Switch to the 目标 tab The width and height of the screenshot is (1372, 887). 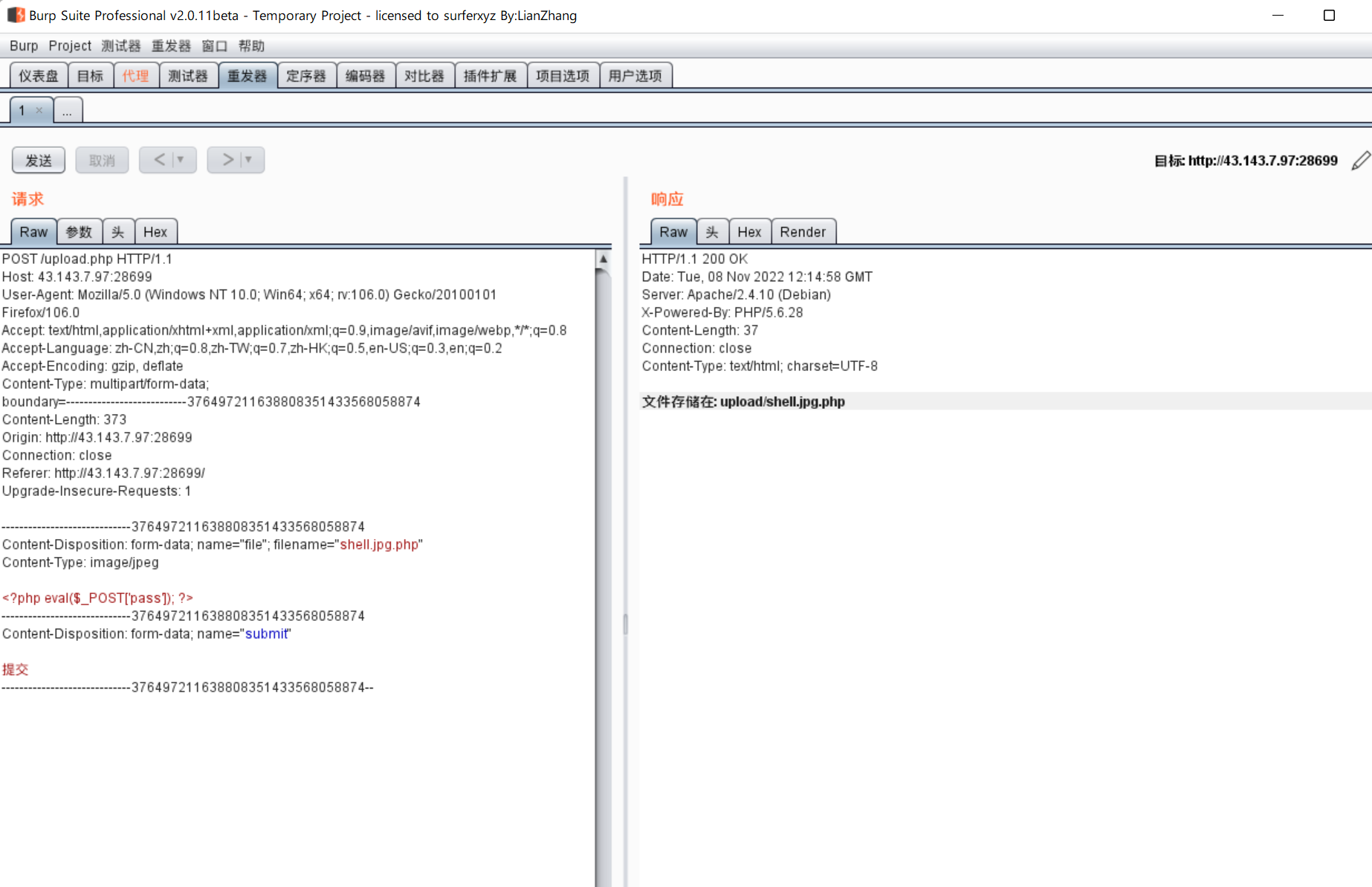coord(91,76)
